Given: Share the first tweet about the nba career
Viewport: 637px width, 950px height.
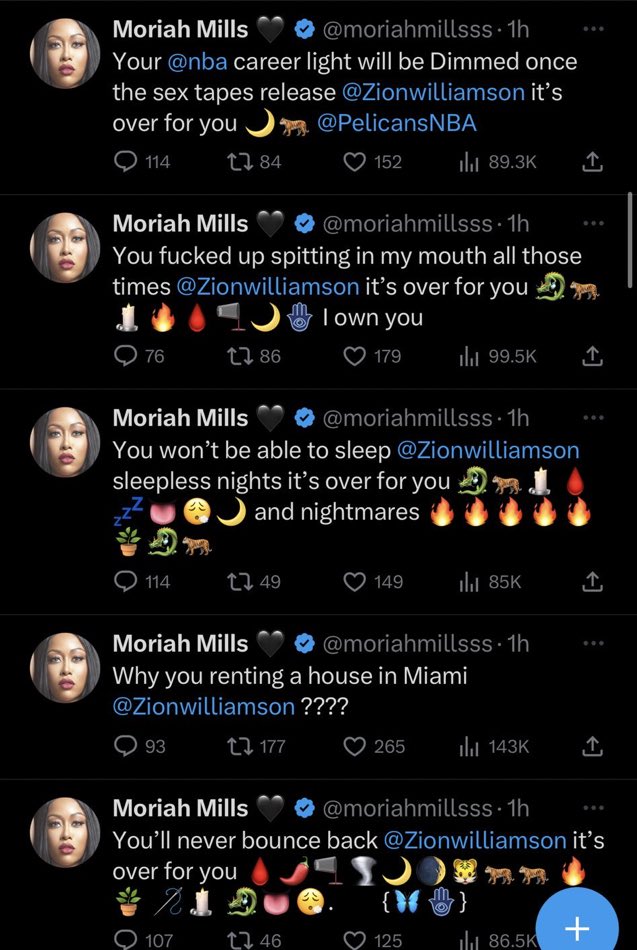Looking at the screenshot, I should pyautogui.click(x=591, y=161).
